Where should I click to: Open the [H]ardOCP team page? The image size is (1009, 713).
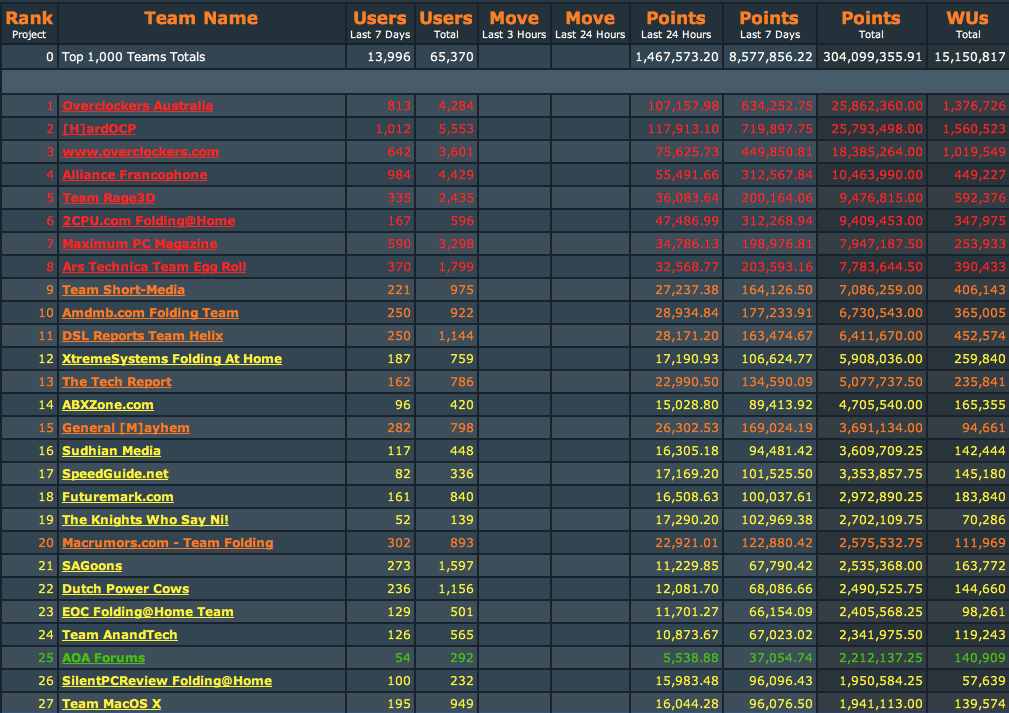99,129
